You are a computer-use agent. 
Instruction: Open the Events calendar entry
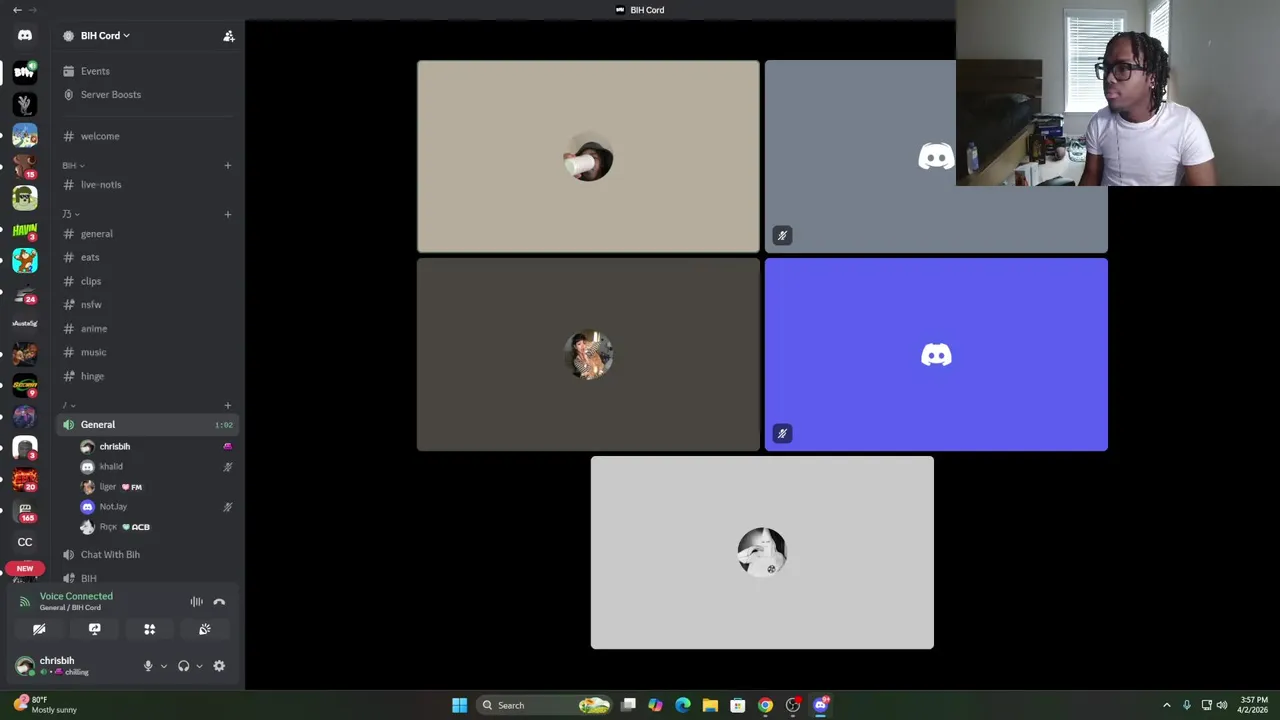tap(95, 71)
